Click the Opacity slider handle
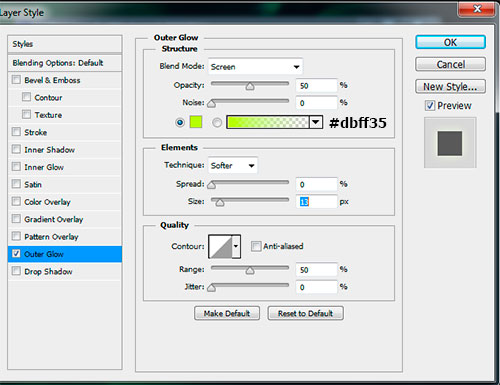This screenshot has height=385, width=500. pyautogui.click(x=250, y=87)
